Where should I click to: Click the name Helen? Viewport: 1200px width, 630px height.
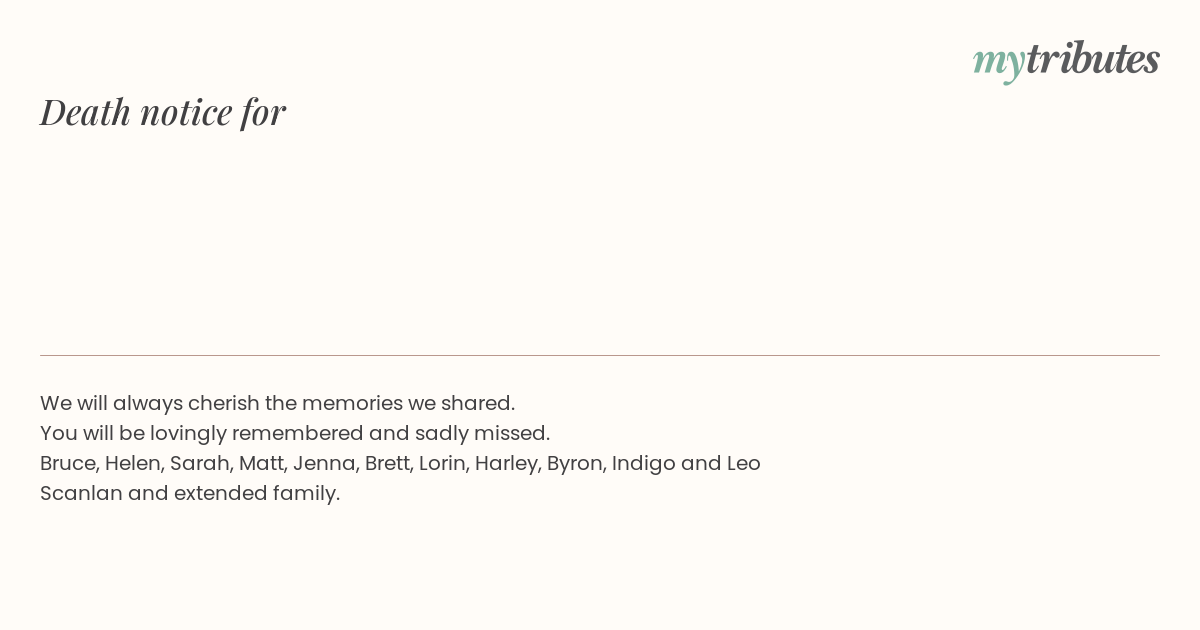(132, 463)
